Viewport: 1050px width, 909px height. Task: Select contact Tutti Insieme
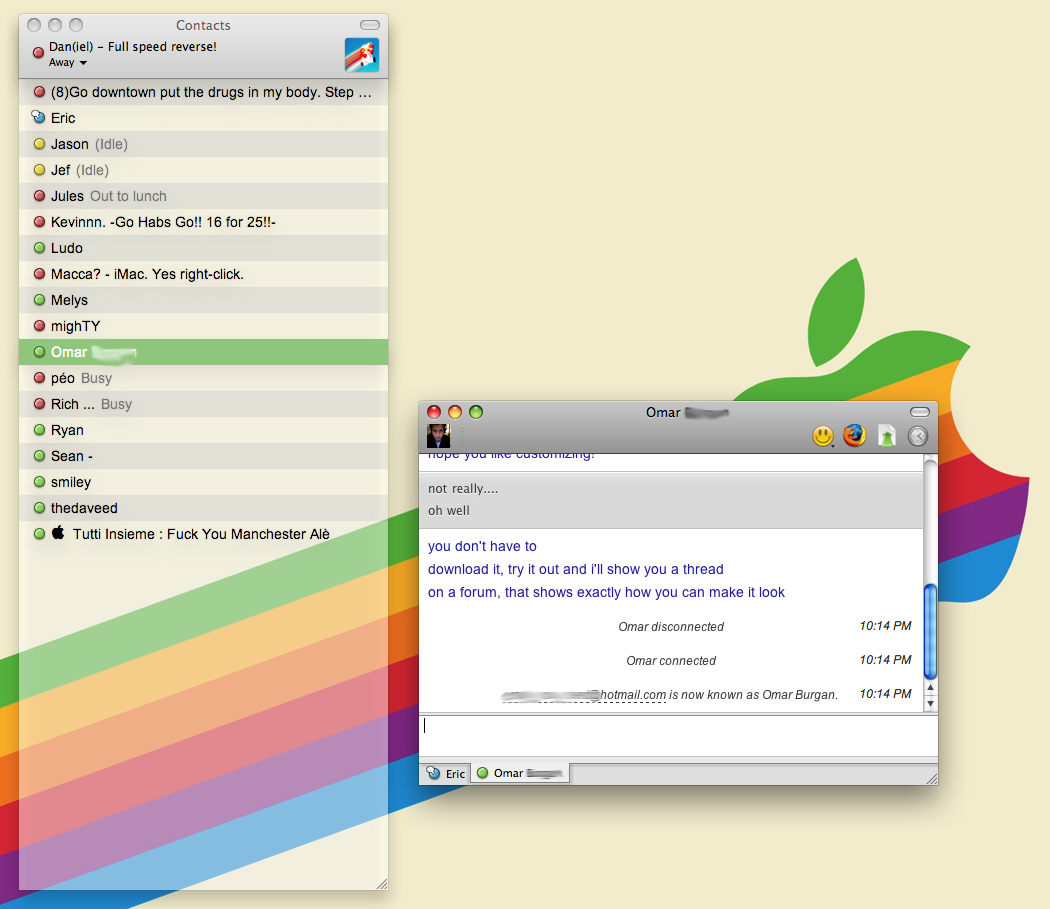pyautogui.click(x=204, y=534)
